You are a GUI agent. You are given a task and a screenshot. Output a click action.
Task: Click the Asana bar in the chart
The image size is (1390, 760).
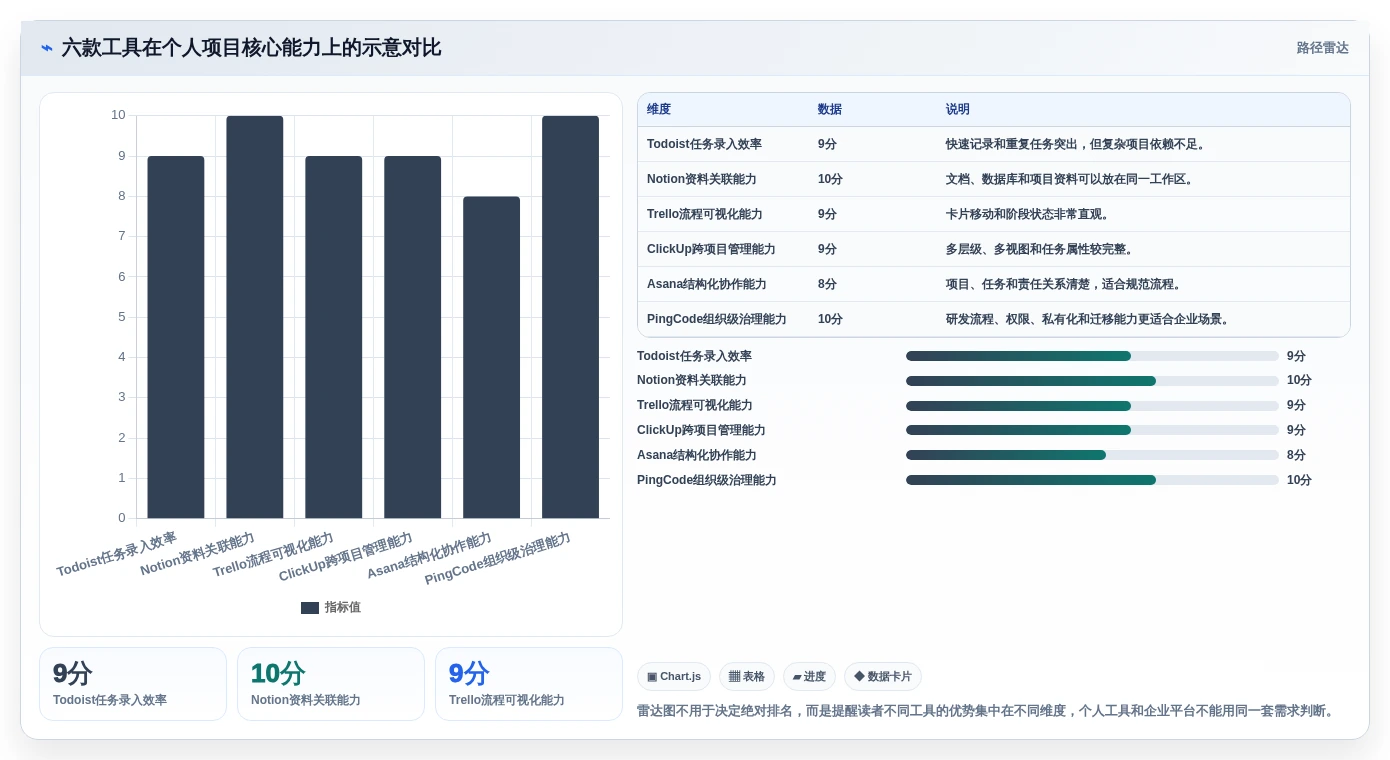492,357
